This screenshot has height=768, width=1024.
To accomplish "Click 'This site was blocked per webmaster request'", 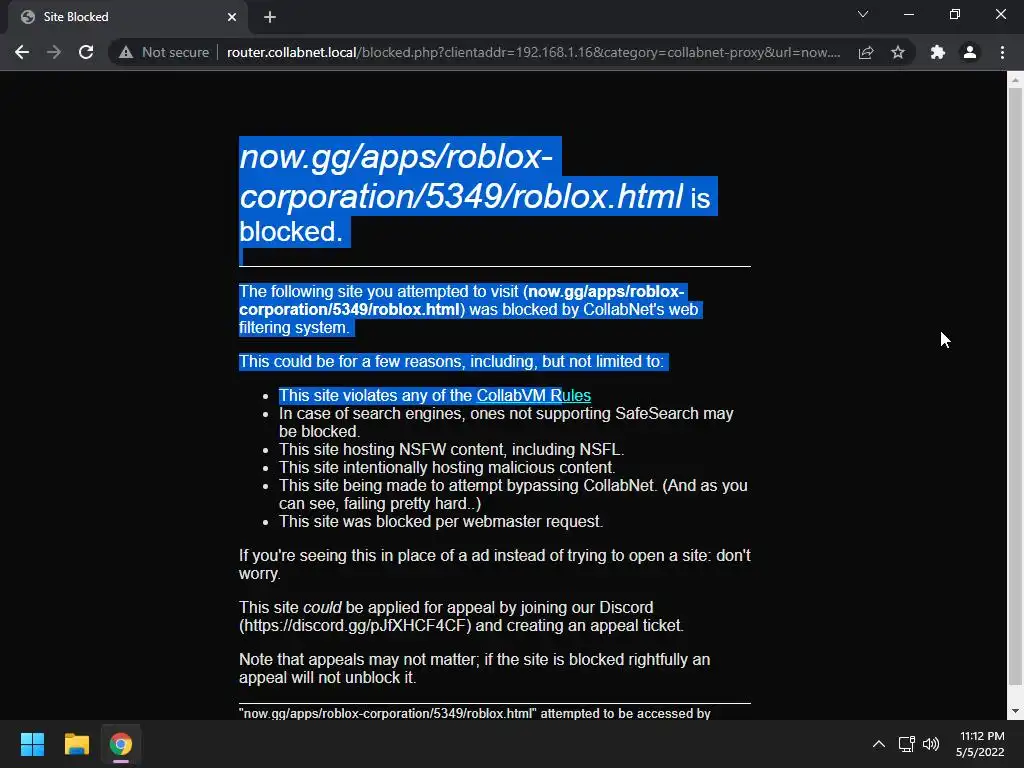I will [441, 522].
